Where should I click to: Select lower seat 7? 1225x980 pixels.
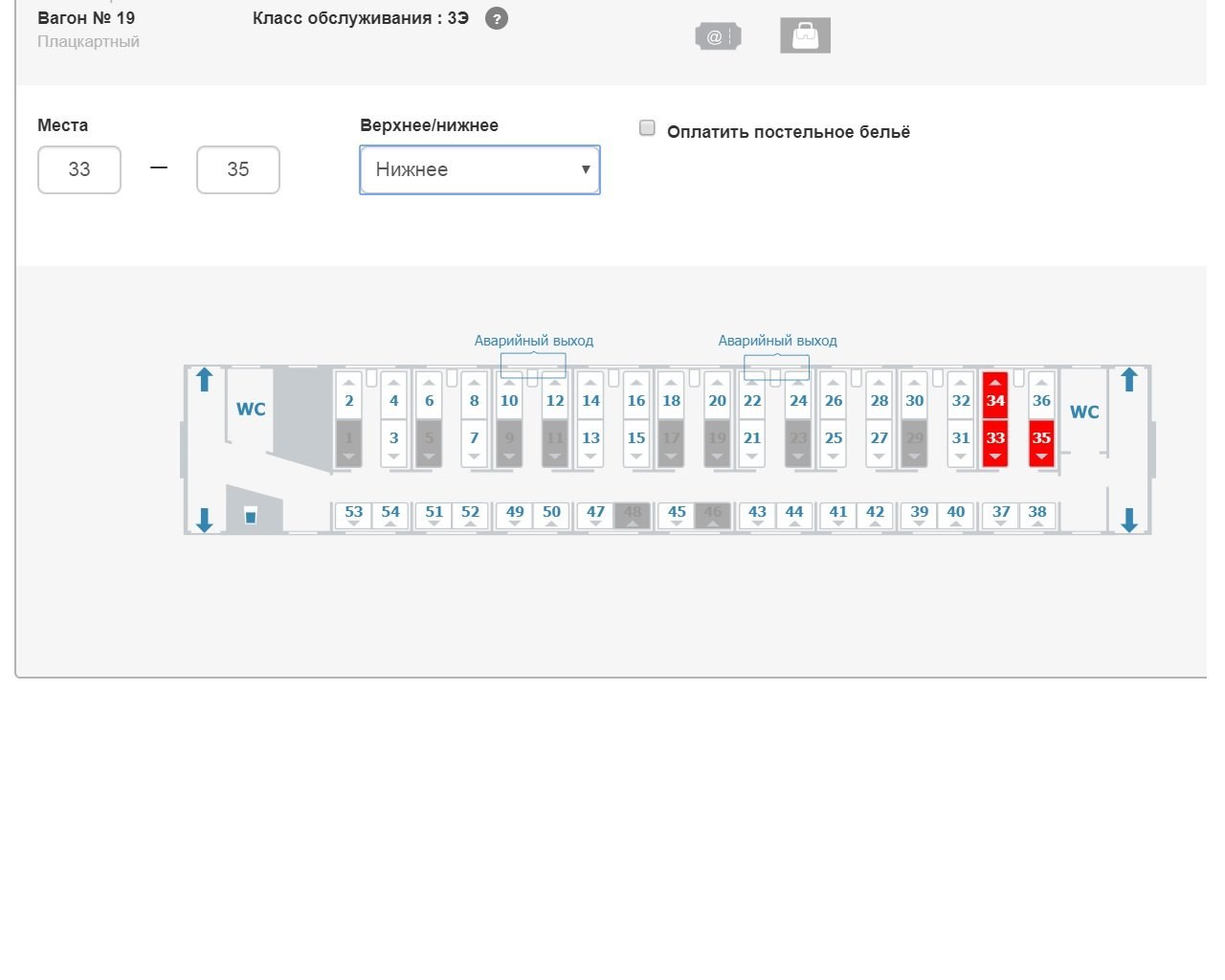tap(474, 442)
